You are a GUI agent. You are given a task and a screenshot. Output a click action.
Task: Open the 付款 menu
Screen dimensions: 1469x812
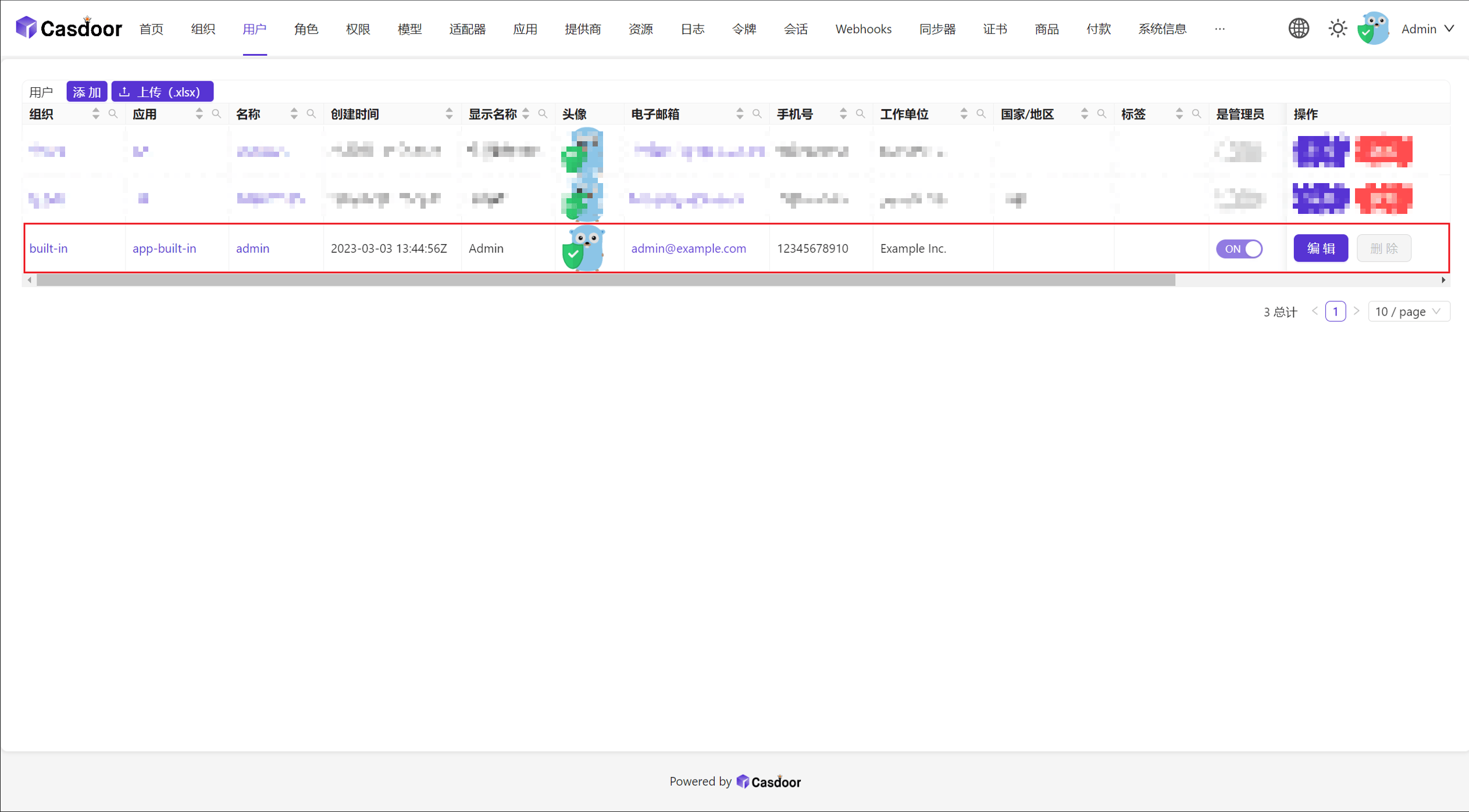pos(1099,28)
